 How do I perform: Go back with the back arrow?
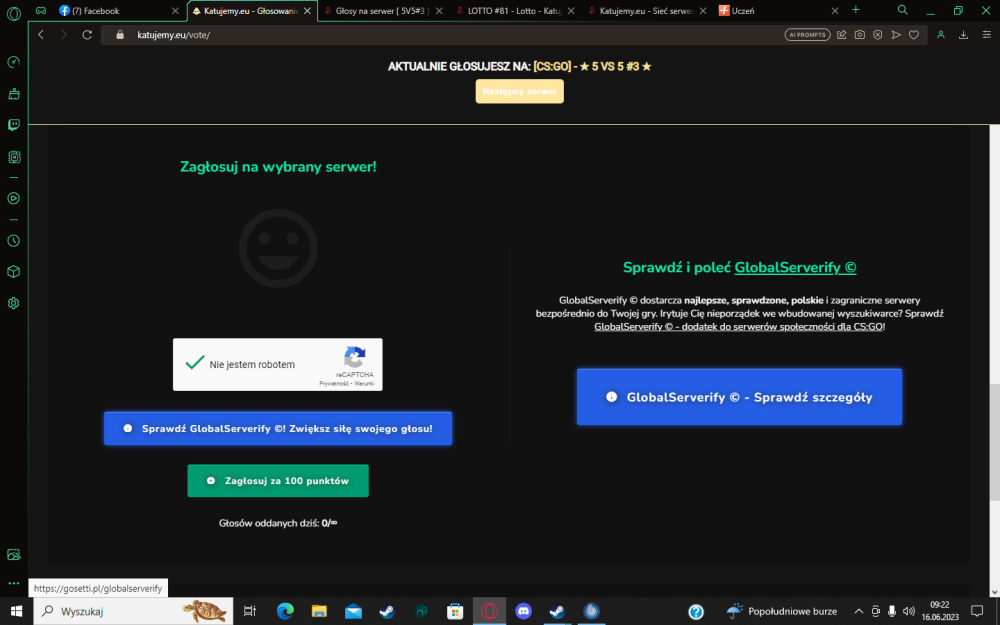(41, 34)
